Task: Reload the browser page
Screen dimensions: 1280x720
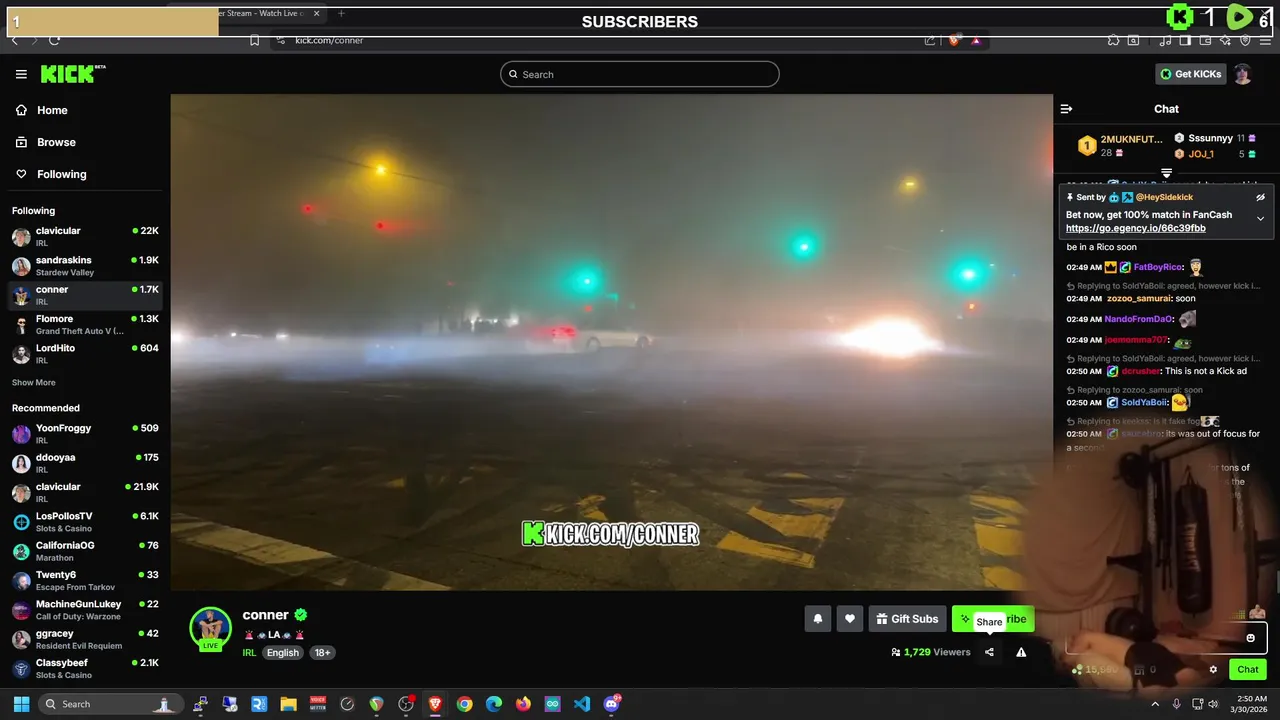Action: point(54,40)
